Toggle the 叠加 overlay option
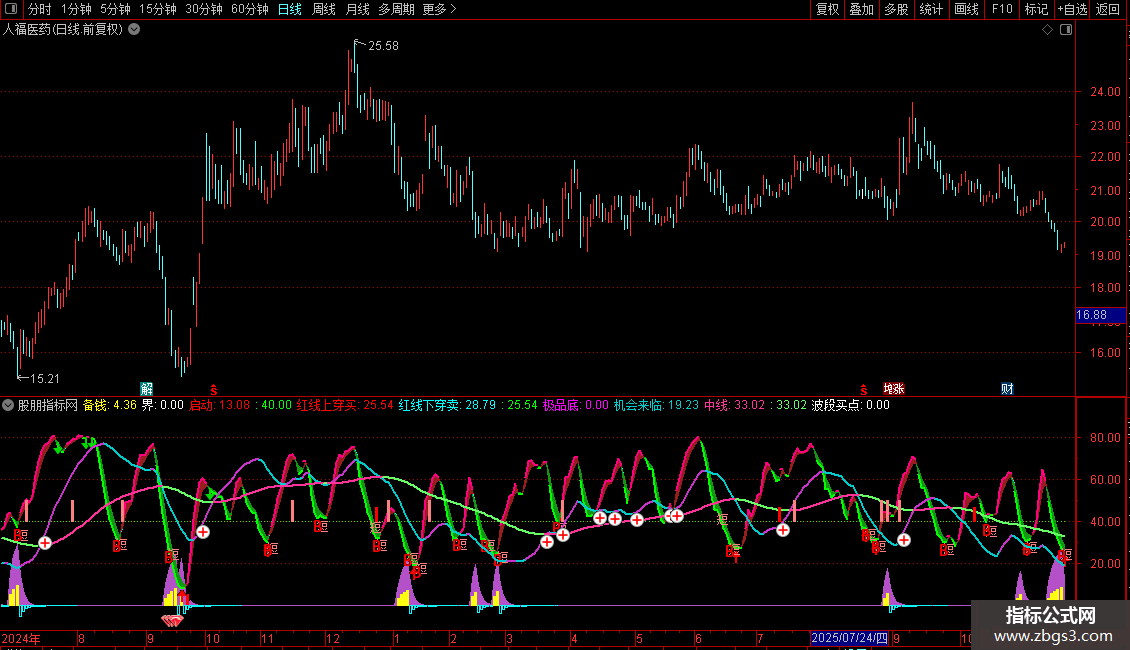This screenshot has height=650, width=1130. point(861,10)
